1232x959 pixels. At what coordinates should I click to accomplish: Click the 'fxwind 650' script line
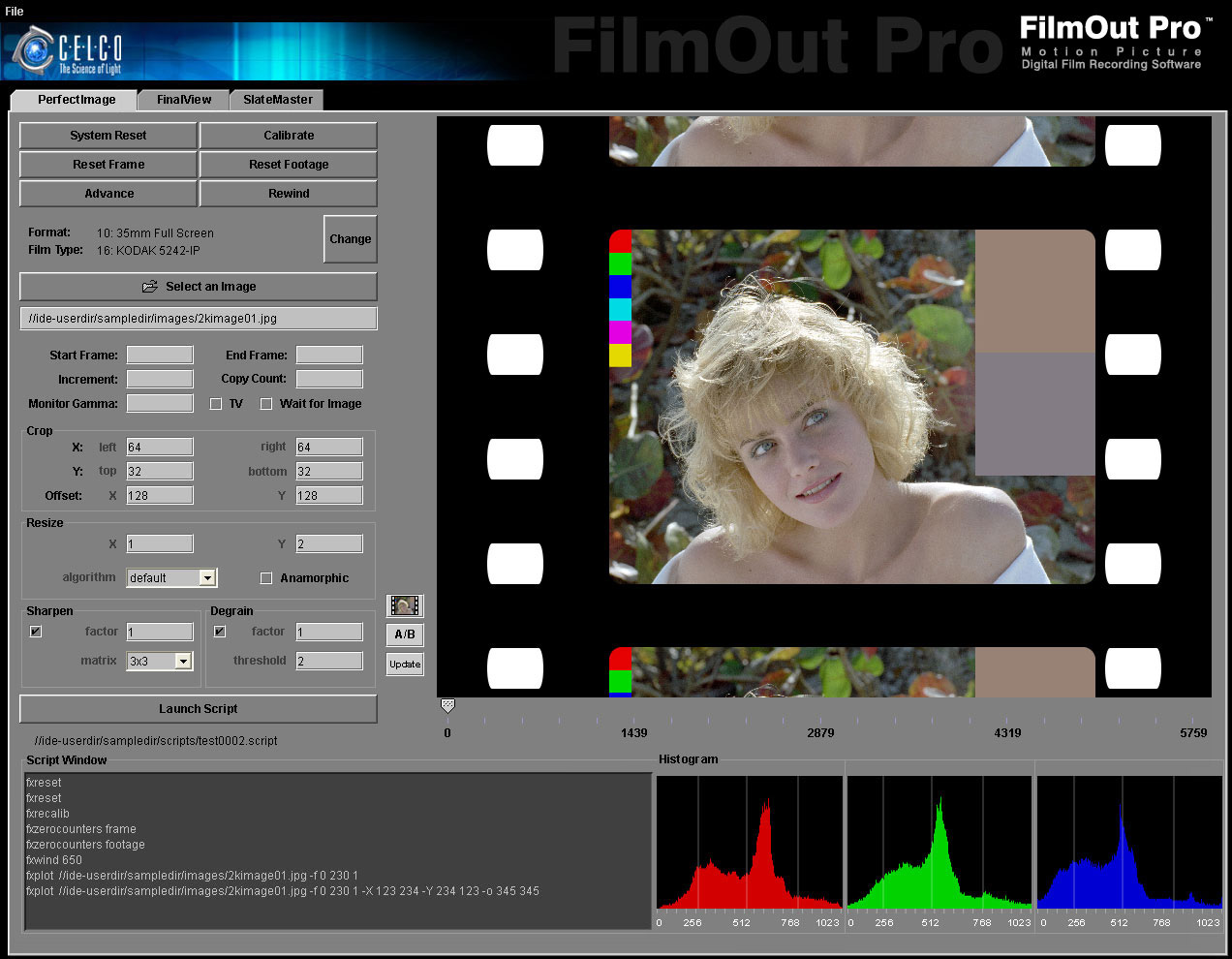tap(54, 860)
